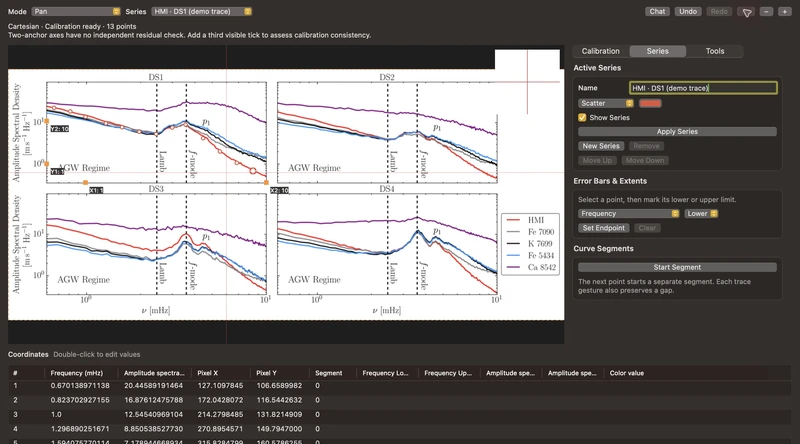Image resolution: width=800 pixels, height=444 pixels.
Task: Click Apply Series
Action: pos(677,132)
